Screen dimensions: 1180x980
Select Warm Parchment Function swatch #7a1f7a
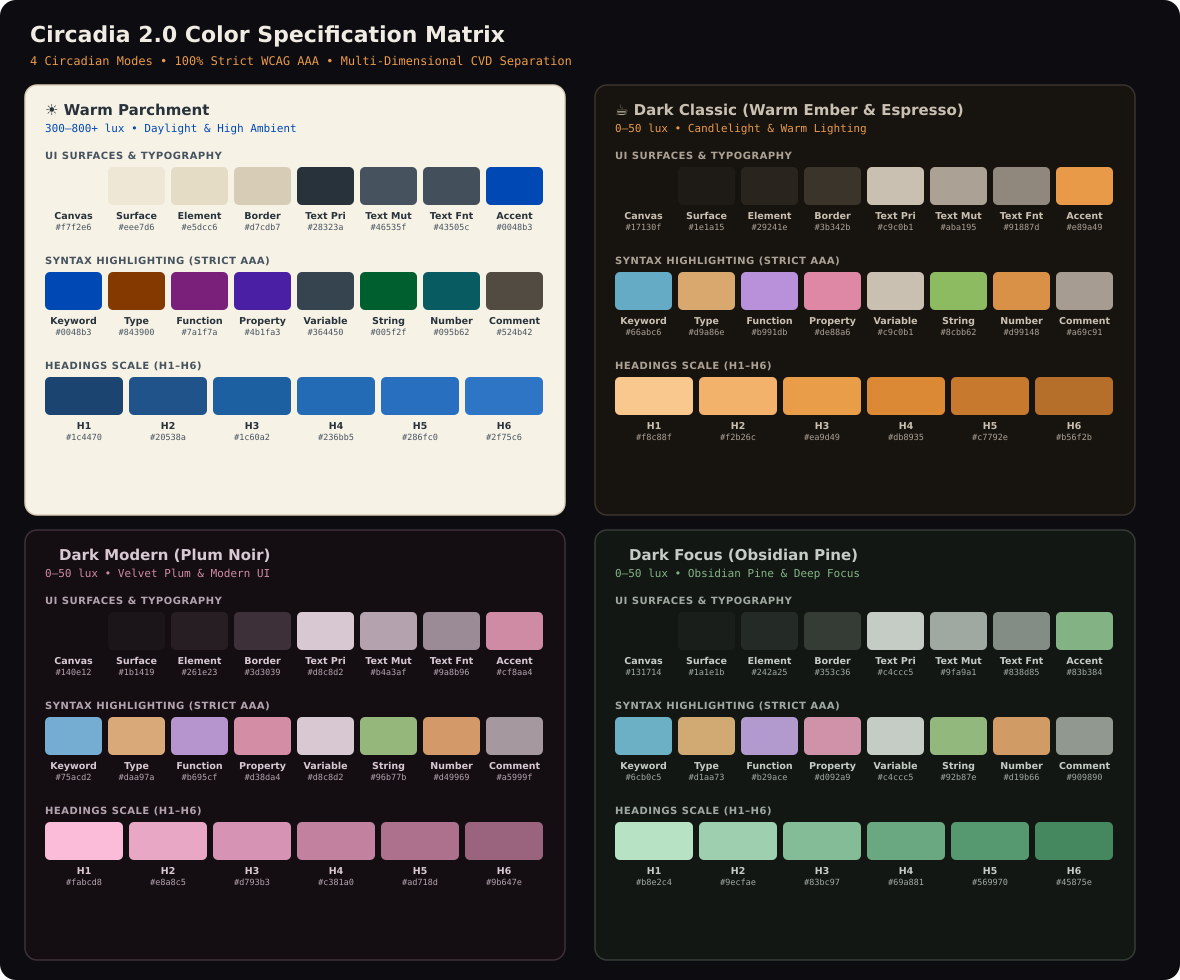tap(199, 291)
